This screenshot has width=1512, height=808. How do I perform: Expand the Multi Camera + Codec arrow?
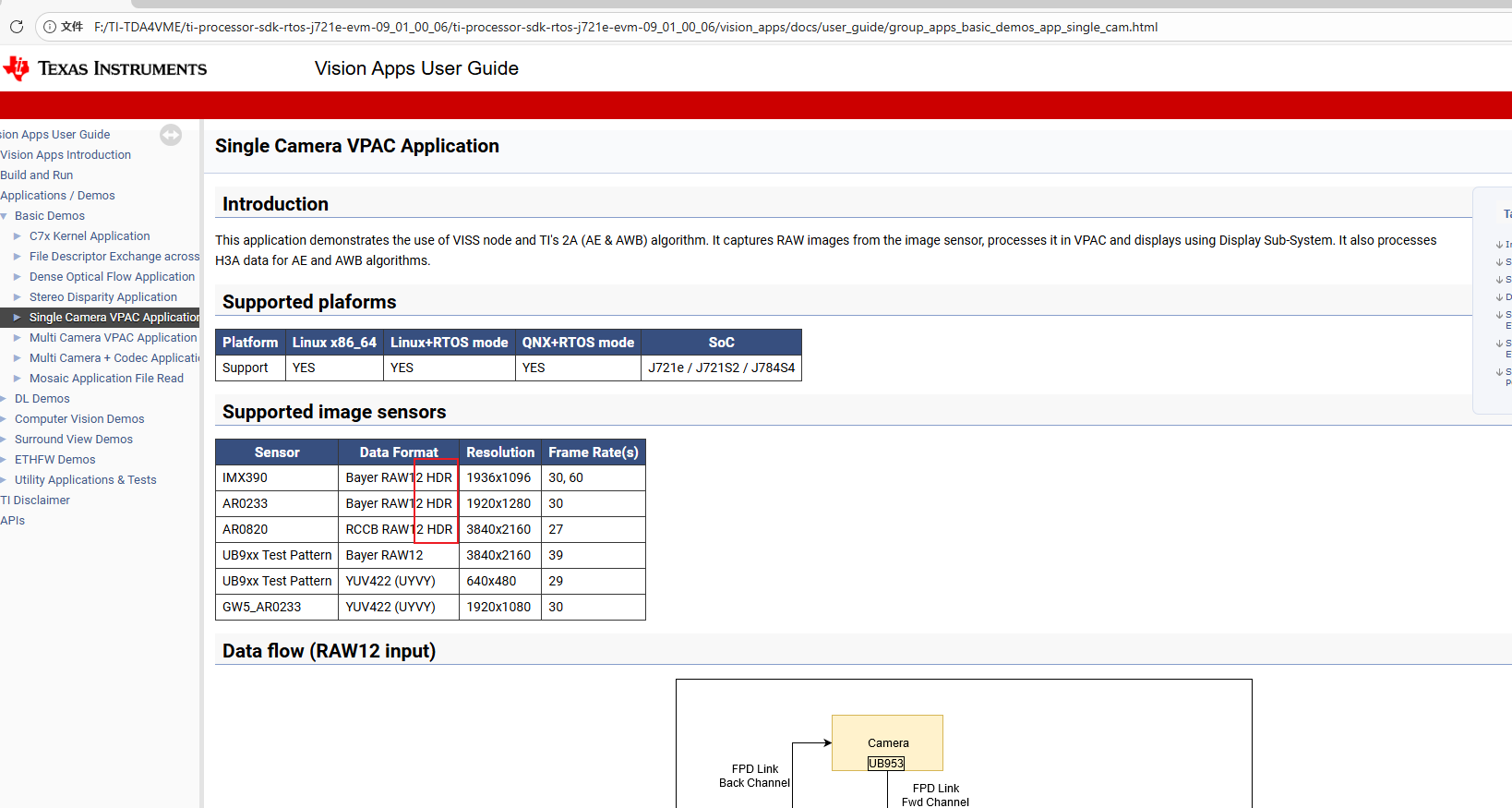click(18, 358)
